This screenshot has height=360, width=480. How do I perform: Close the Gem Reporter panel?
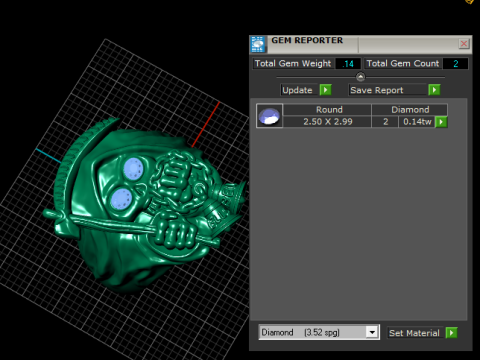464,44
